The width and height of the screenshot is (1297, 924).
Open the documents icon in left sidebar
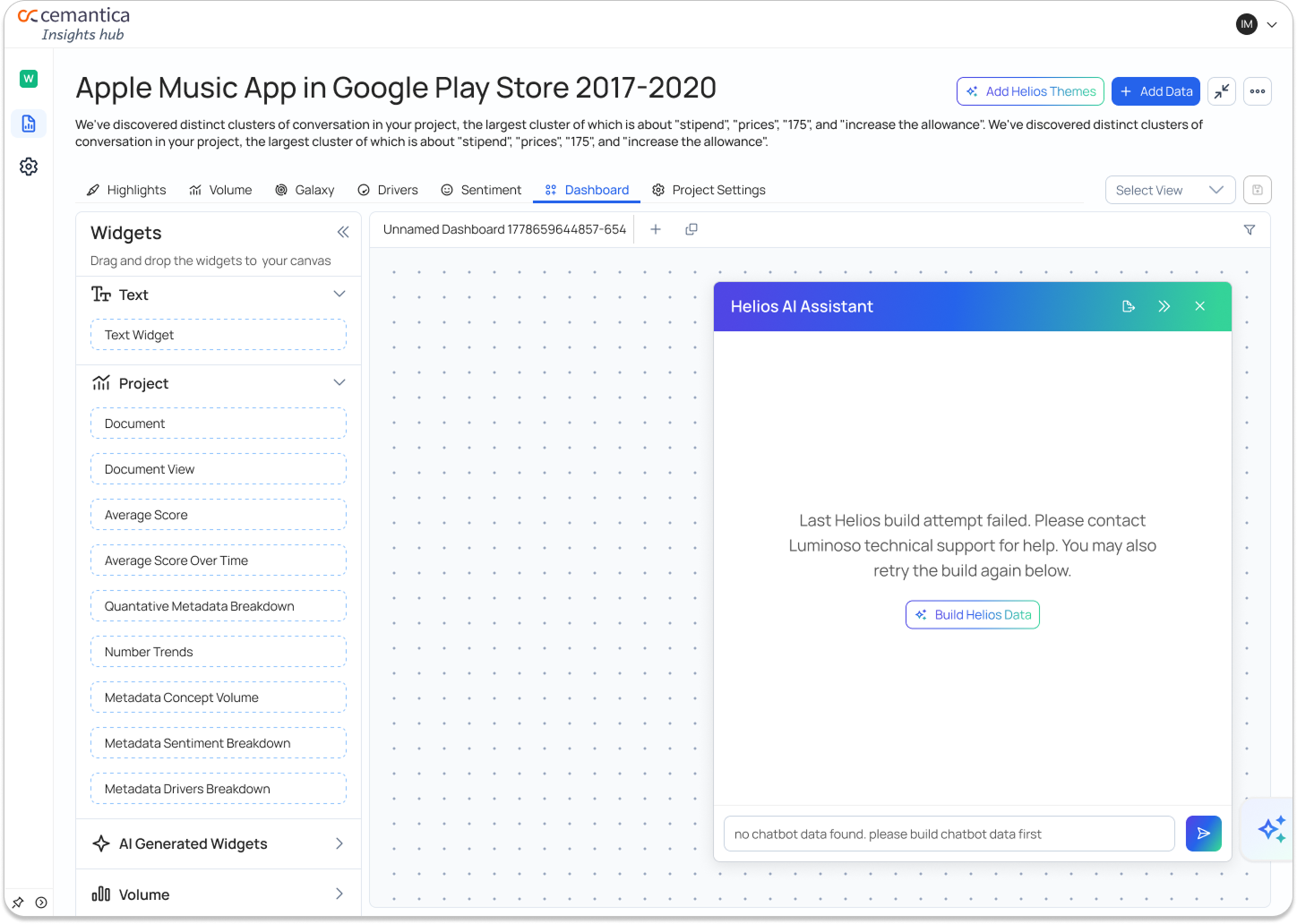tap(29, 124)
